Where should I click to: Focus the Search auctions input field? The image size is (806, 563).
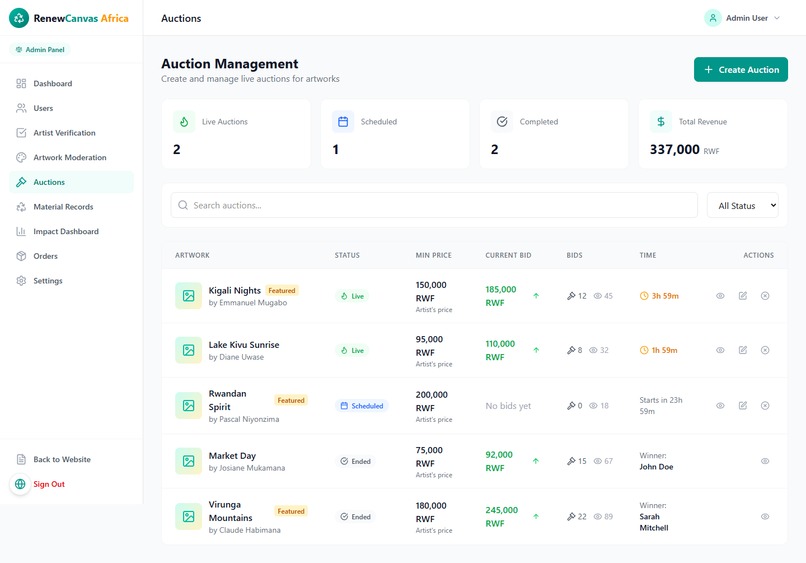point(434,205)
